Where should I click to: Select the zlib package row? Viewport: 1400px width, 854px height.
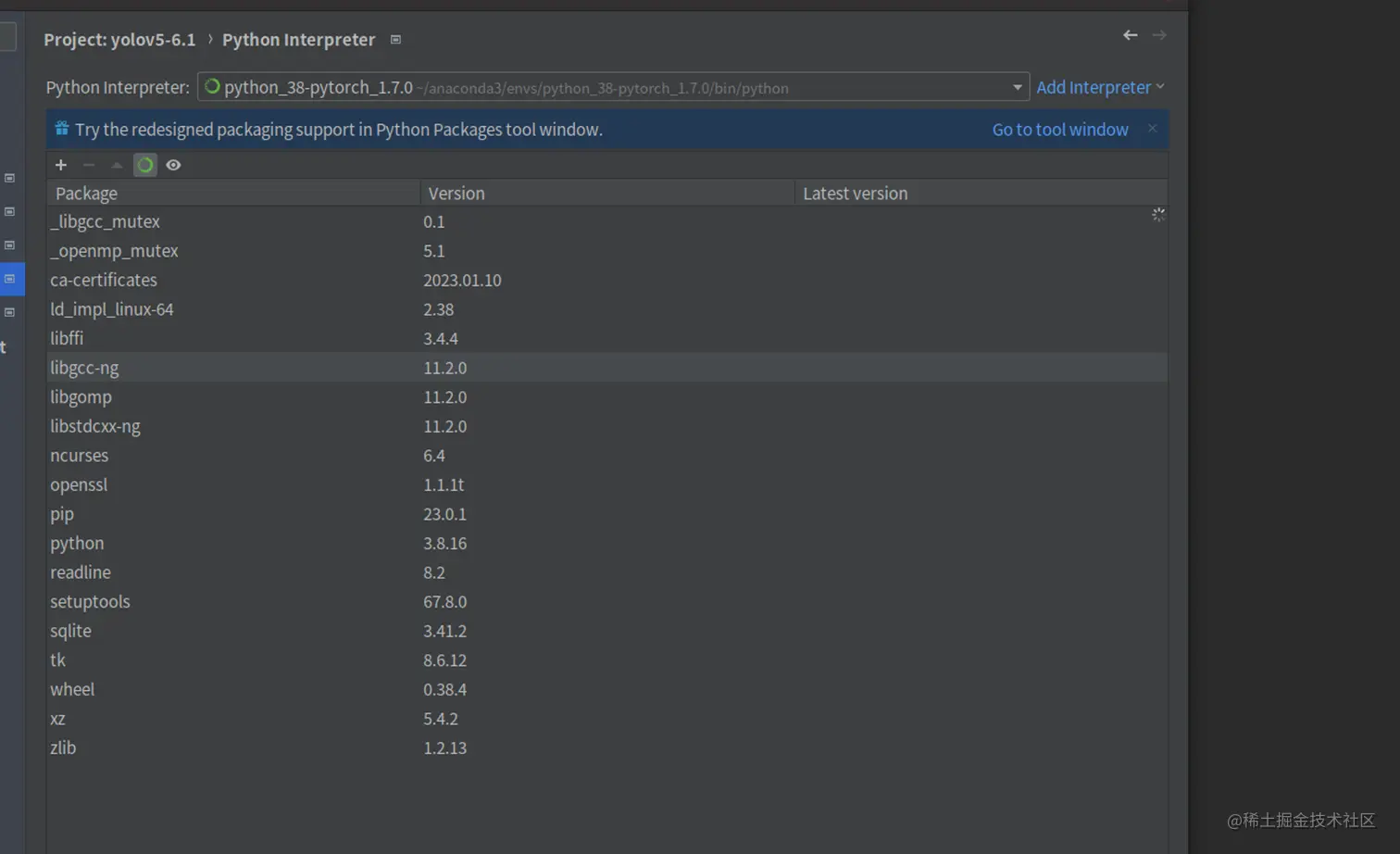[x=607, y=748]
